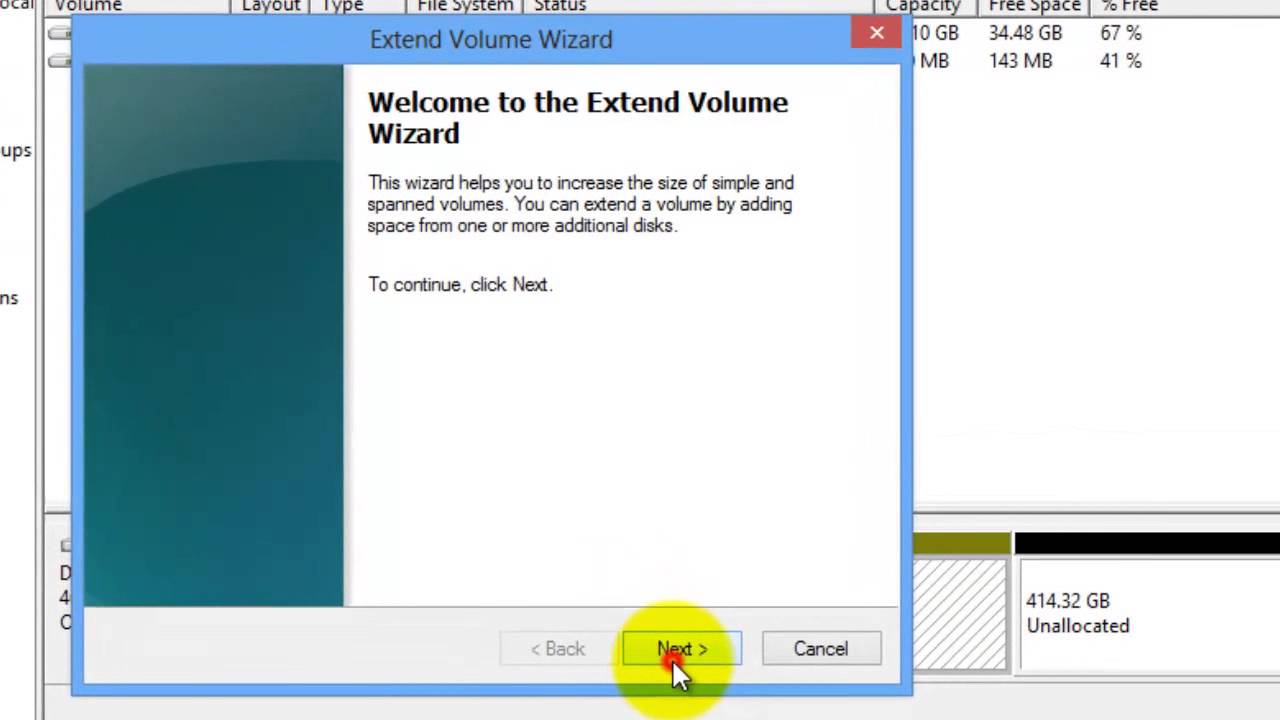Sort by % Free column header

[x=1129, y=6]
